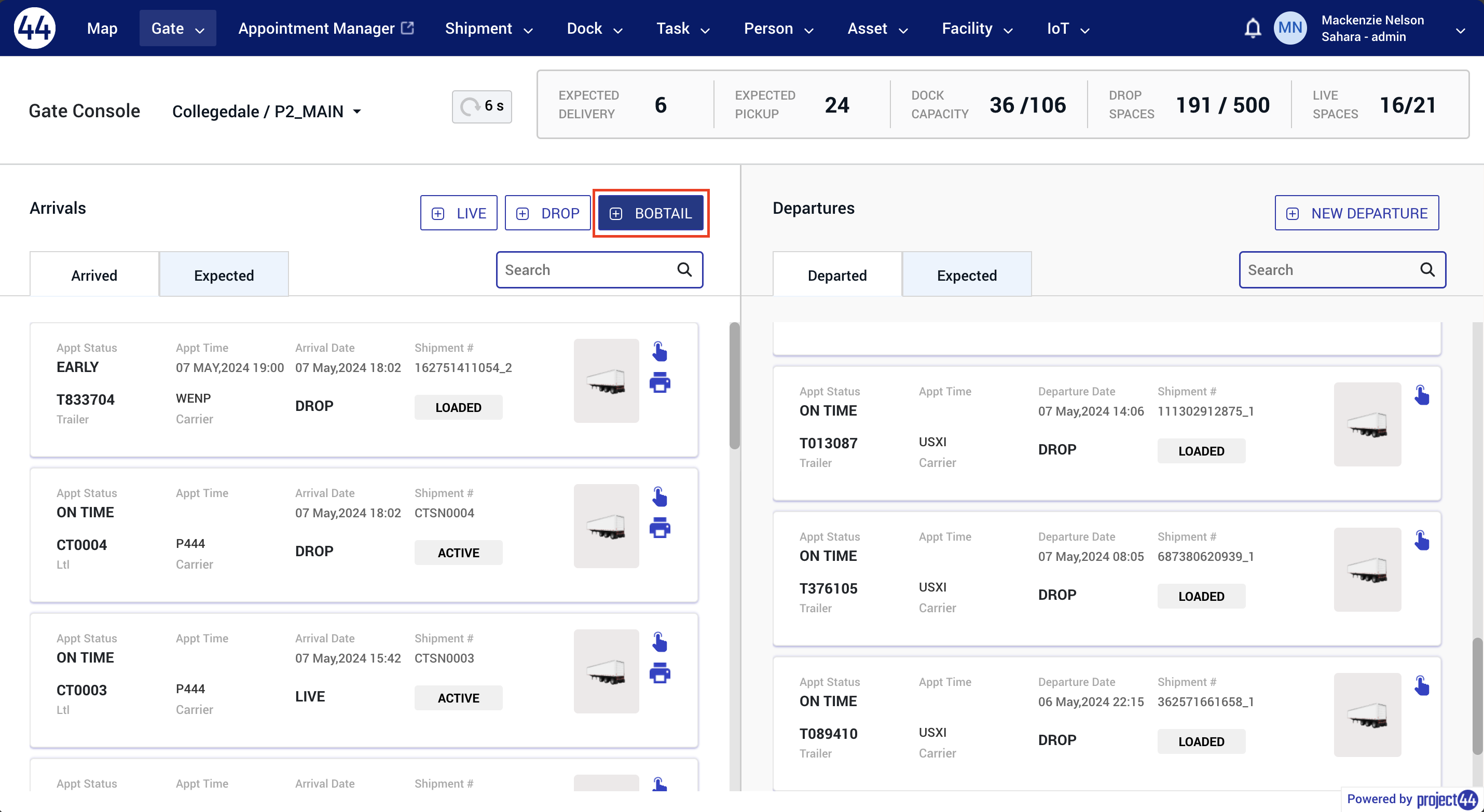Image resolution: width=1484 pixels, height=812 pixels.
Task: Change the Collegedale / P2_MAIN gate selector
Action: pos(267,111)
